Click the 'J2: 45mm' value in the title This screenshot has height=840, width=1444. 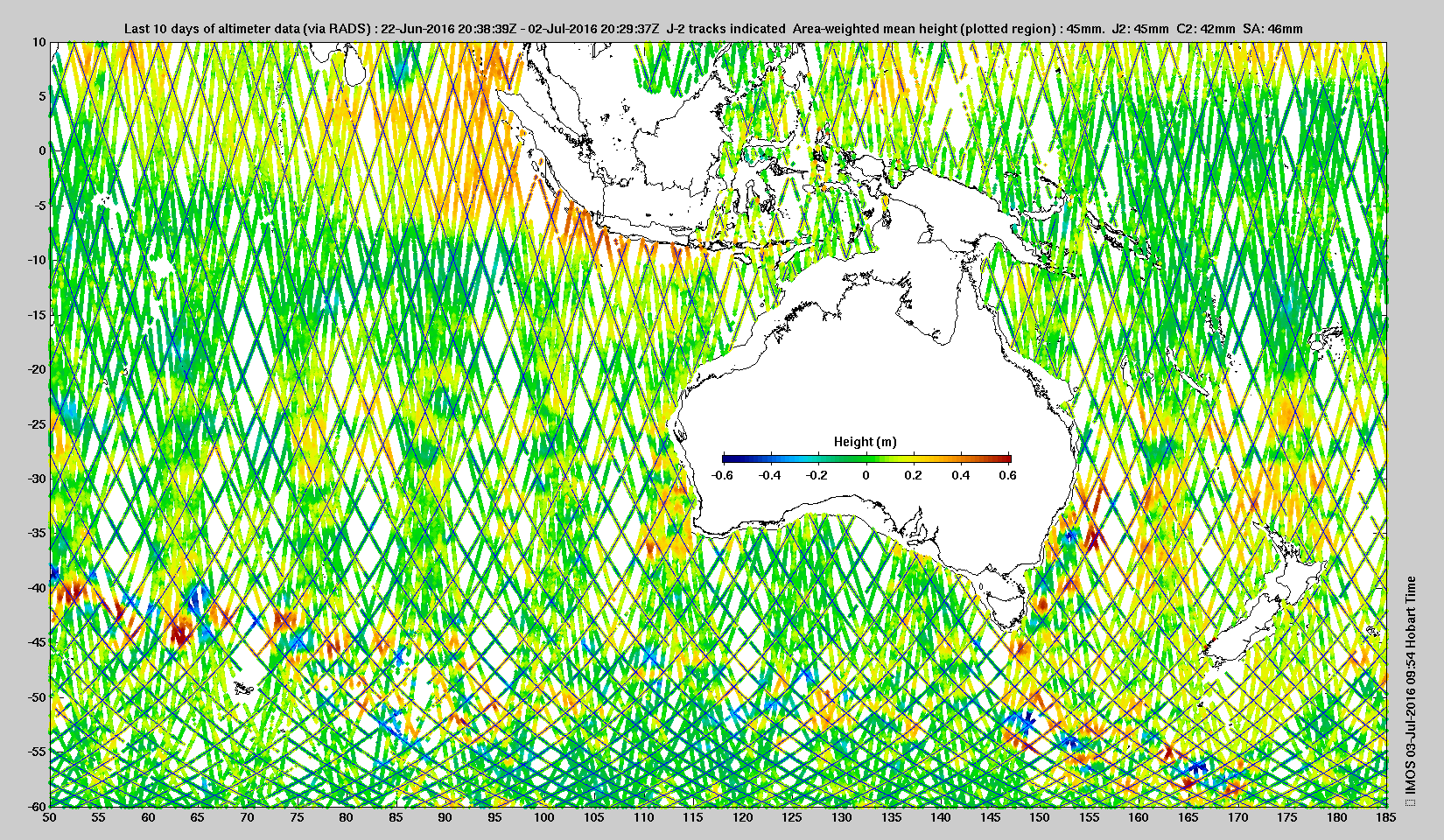pos(1140,29)
